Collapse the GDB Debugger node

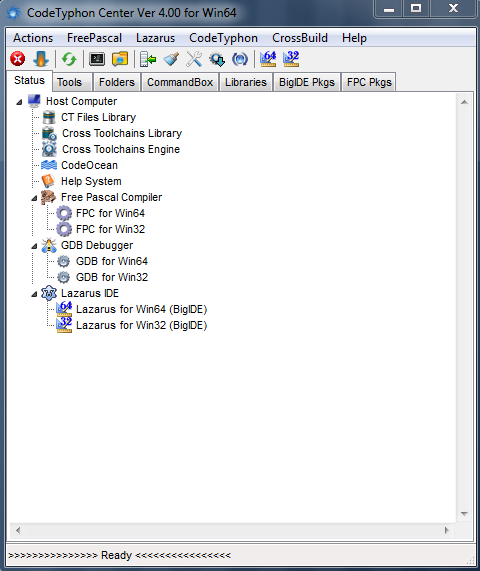[34, 247]
